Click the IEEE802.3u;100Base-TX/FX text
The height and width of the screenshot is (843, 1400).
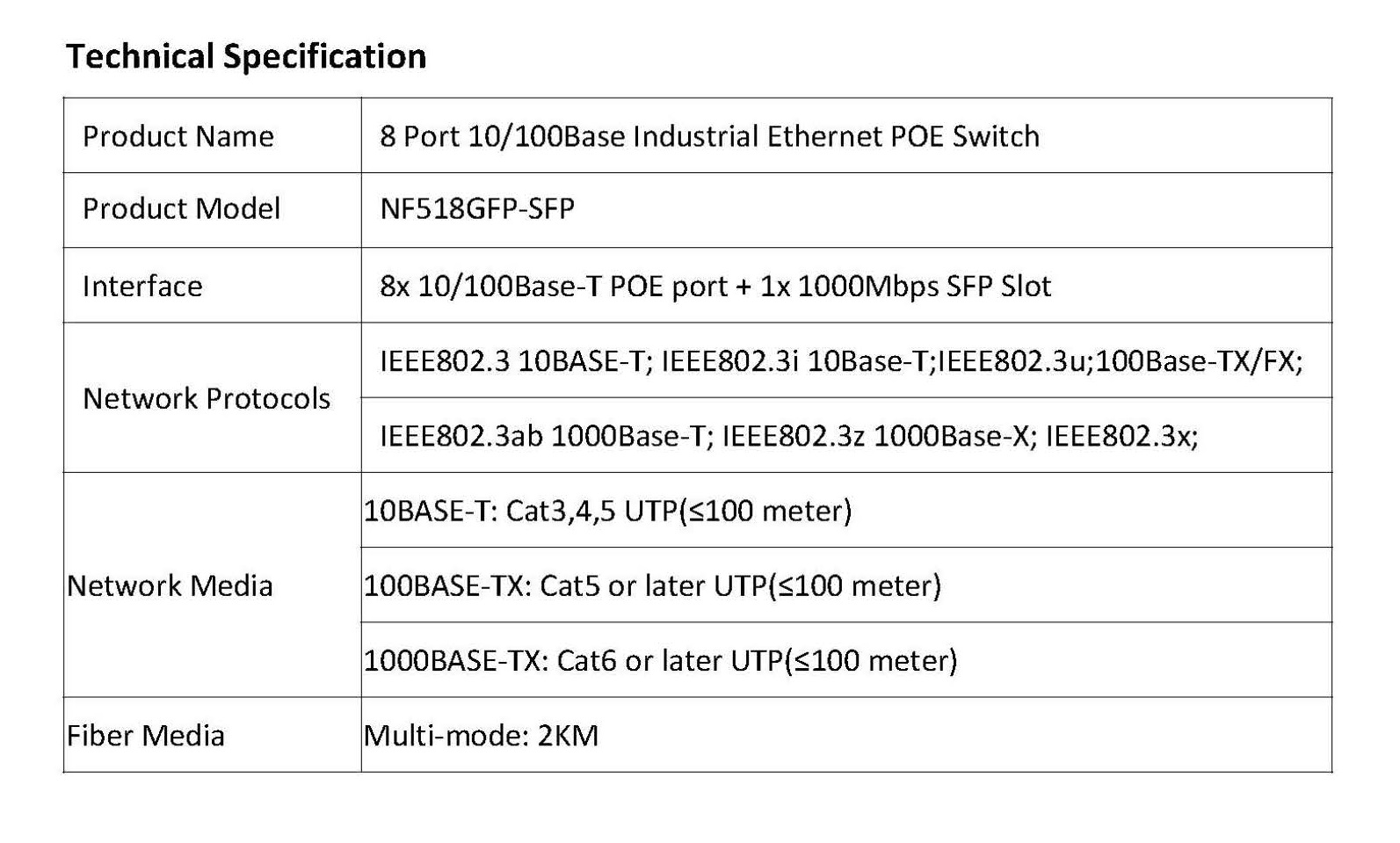coord(1121,361)
